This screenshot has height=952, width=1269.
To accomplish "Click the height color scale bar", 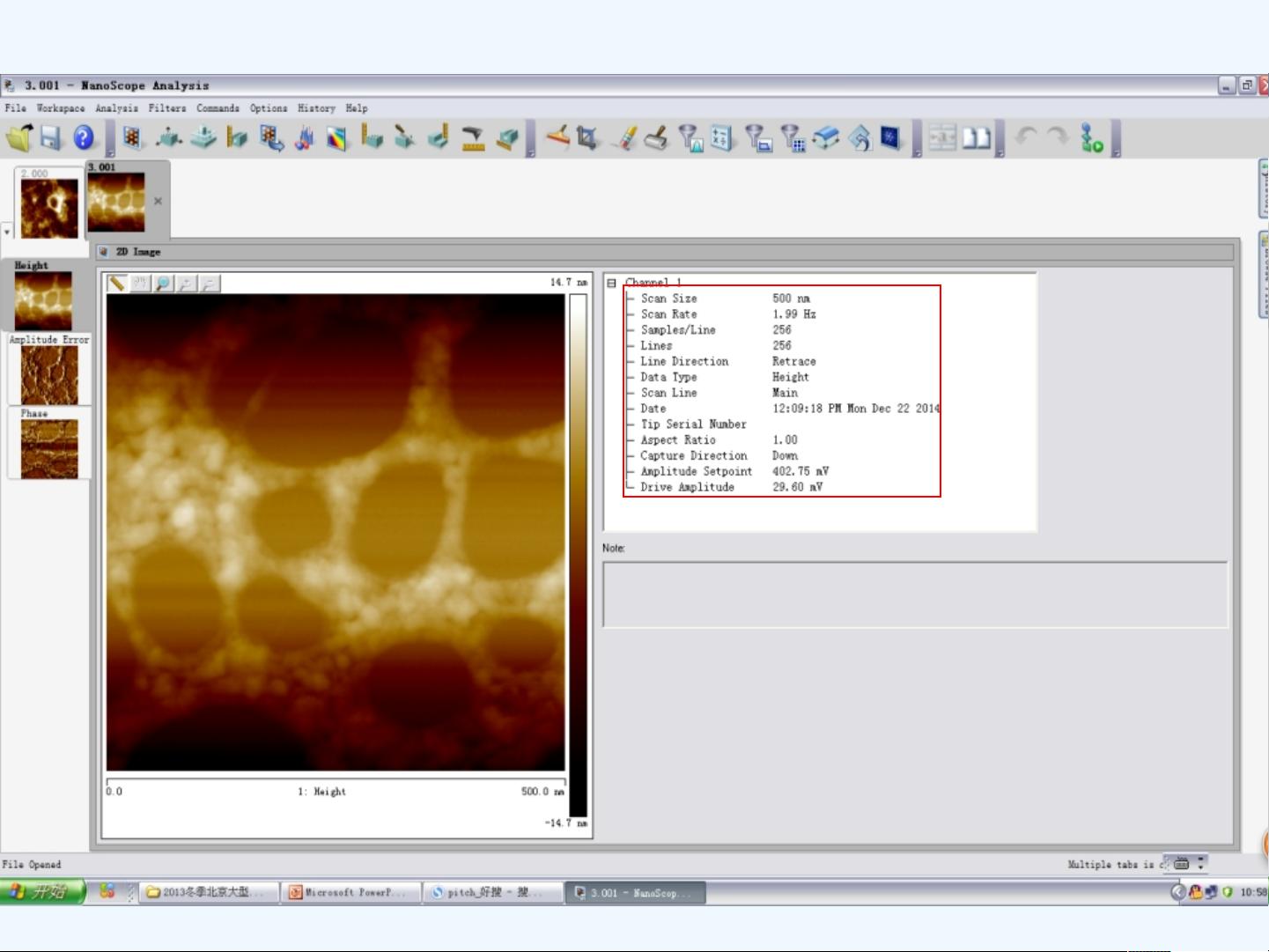I will [578, 555].
